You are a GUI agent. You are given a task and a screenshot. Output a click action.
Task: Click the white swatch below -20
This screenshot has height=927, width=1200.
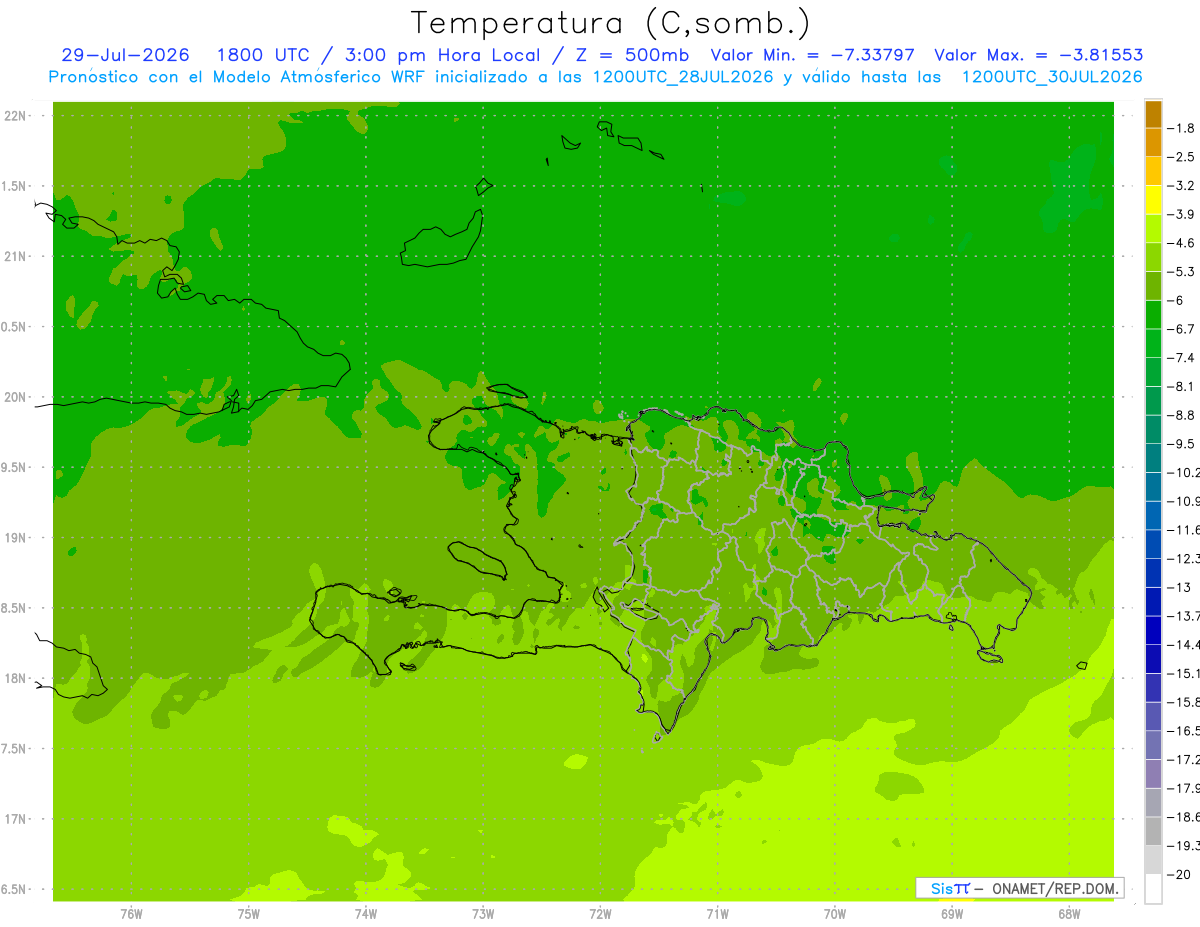click(1153, 889)
